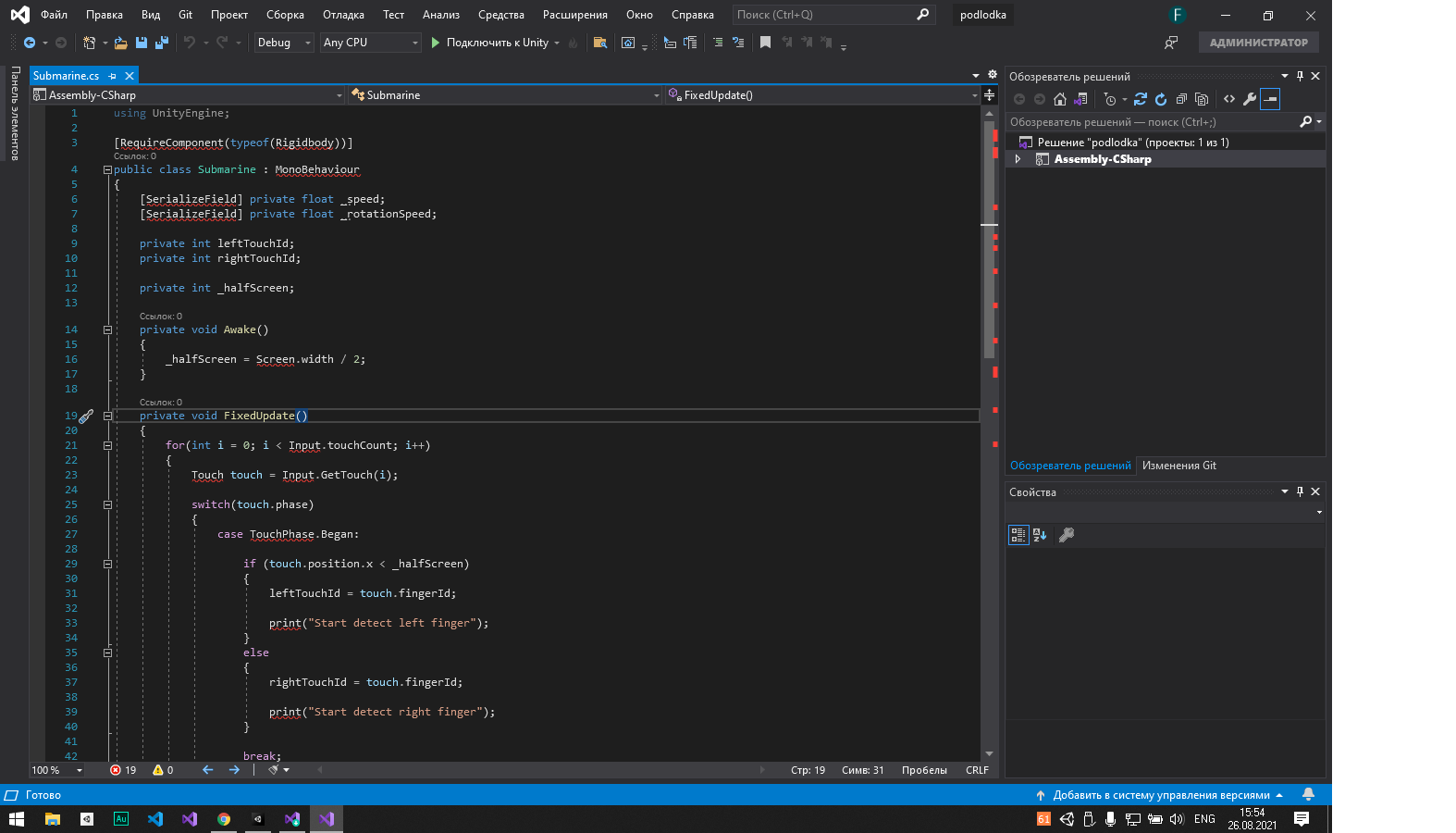Click Добавить в систему управления версиями
This screenshot has height=833, width=1456.
(x=1161, y=795)
